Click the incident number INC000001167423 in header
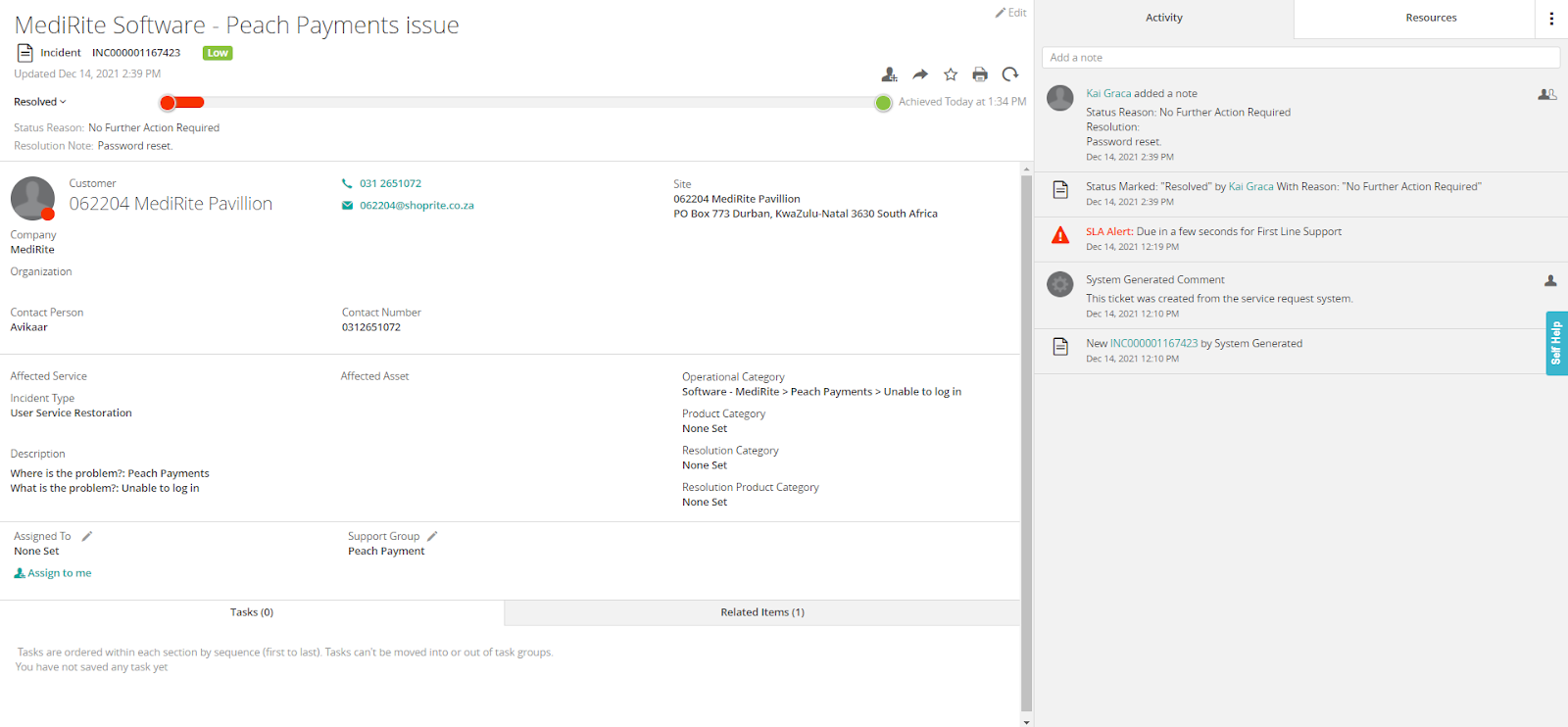Image resolution: width=1568 pixels, height=727 pixels. [136, 53]
